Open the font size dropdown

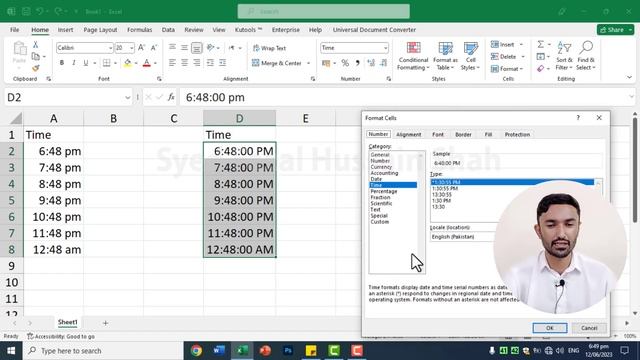tap(131, 48)
